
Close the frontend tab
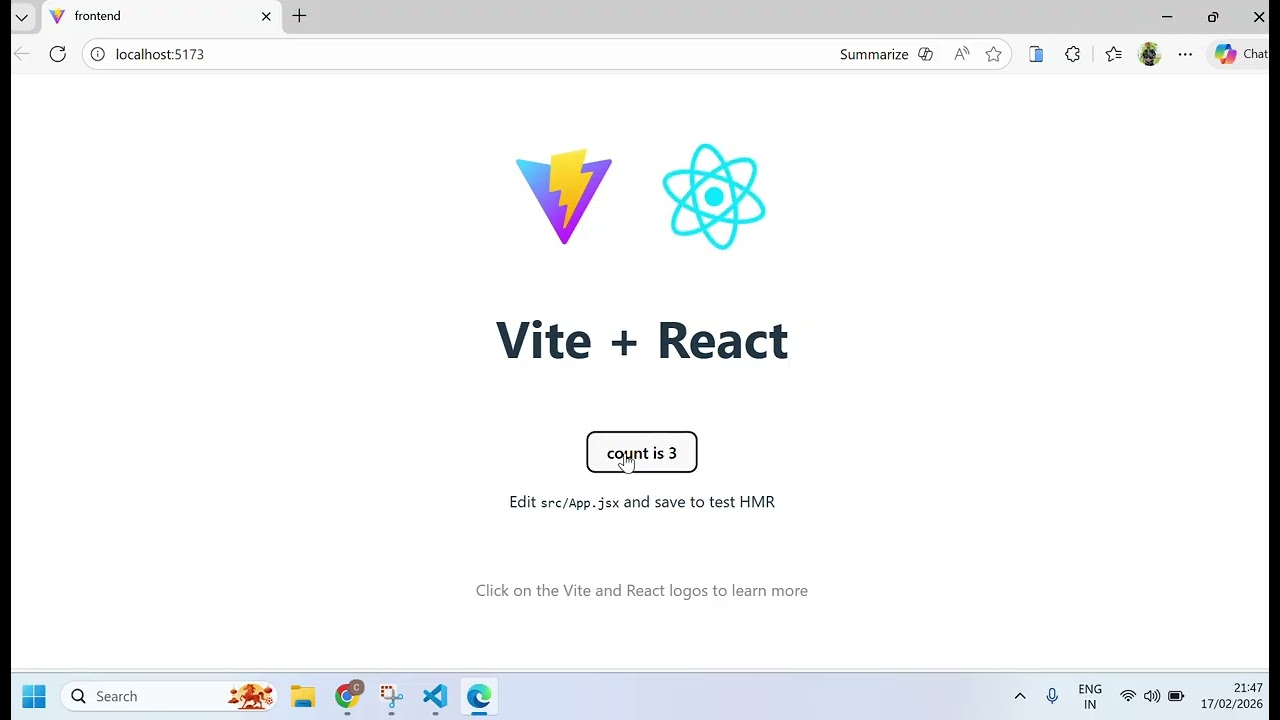266,16
